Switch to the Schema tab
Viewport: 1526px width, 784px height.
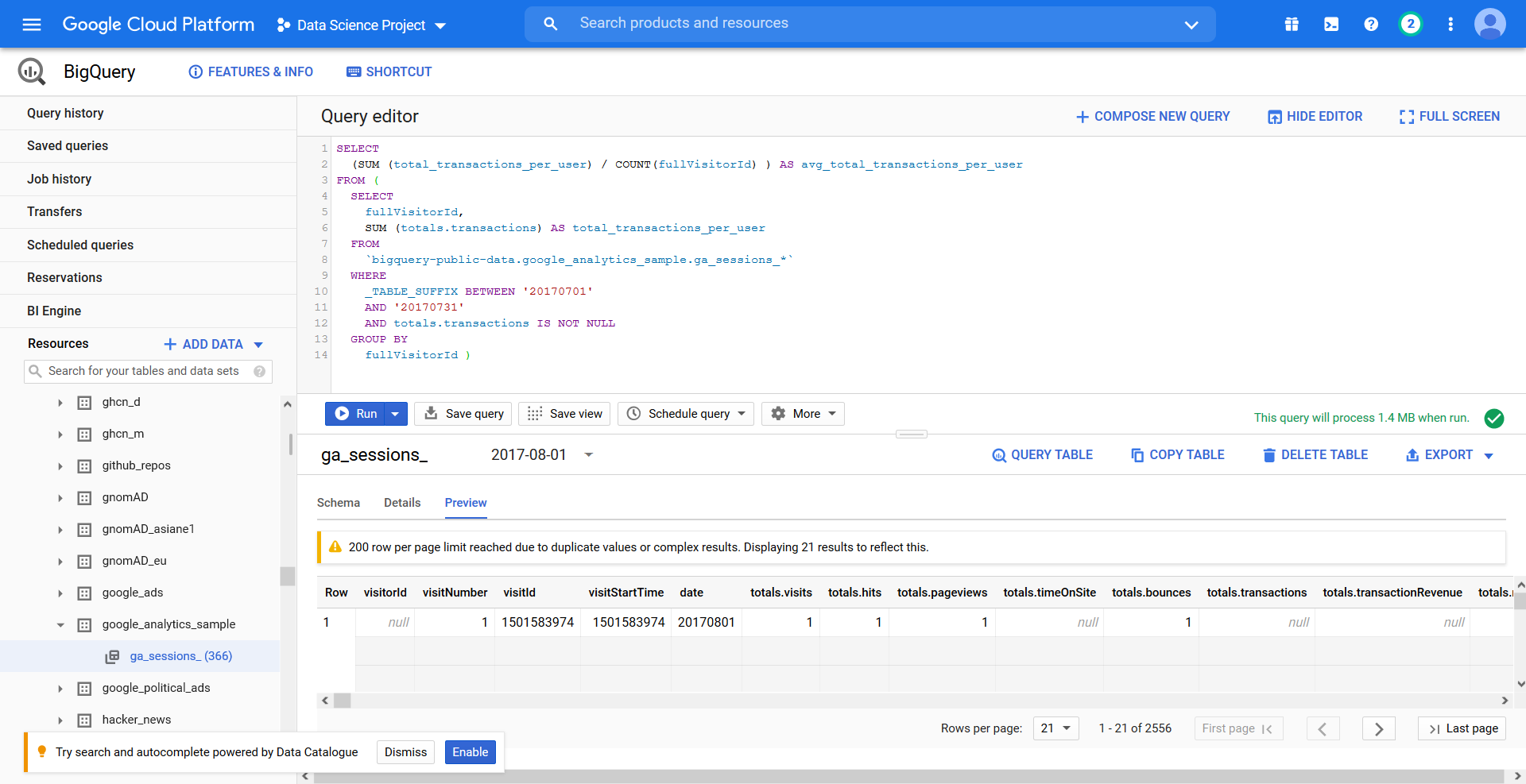click(x=339, y=503)
